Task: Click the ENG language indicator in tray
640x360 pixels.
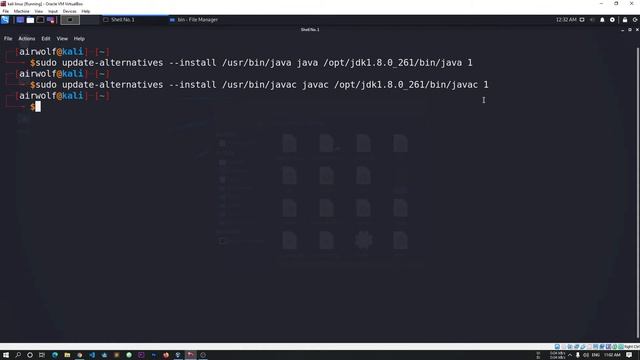Action: [596, 355]
